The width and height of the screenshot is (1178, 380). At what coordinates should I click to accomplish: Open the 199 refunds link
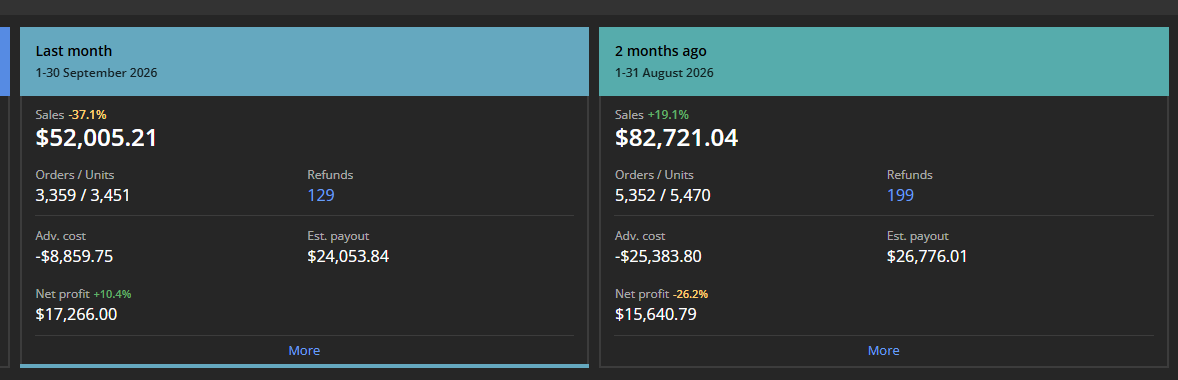point(900,196)
